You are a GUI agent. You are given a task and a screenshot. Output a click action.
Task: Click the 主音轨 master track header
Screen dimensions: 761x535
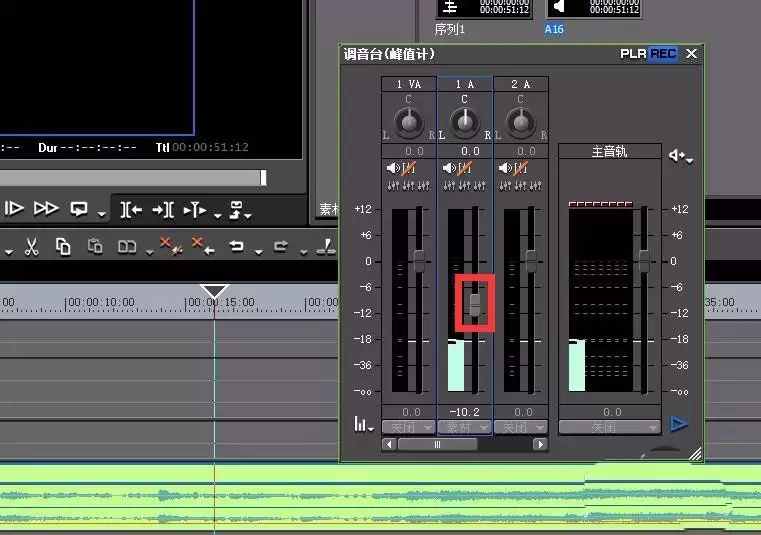click(x=610, y=152)
